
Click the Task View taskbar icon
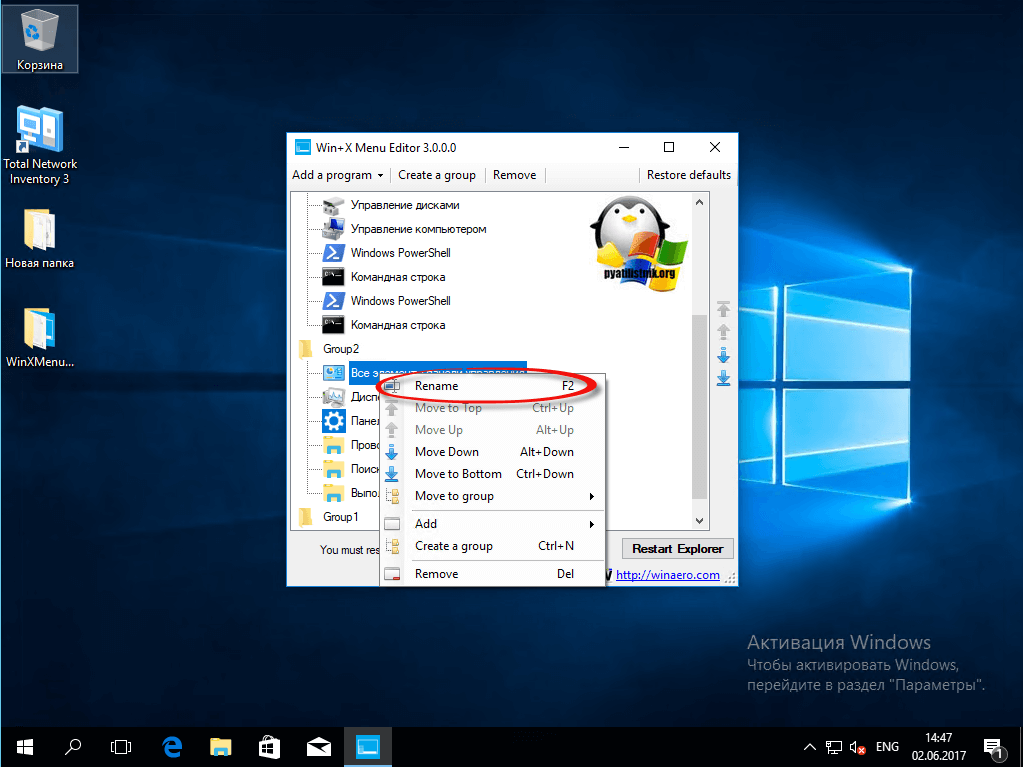pyautogui.click(x=121, y=746)
